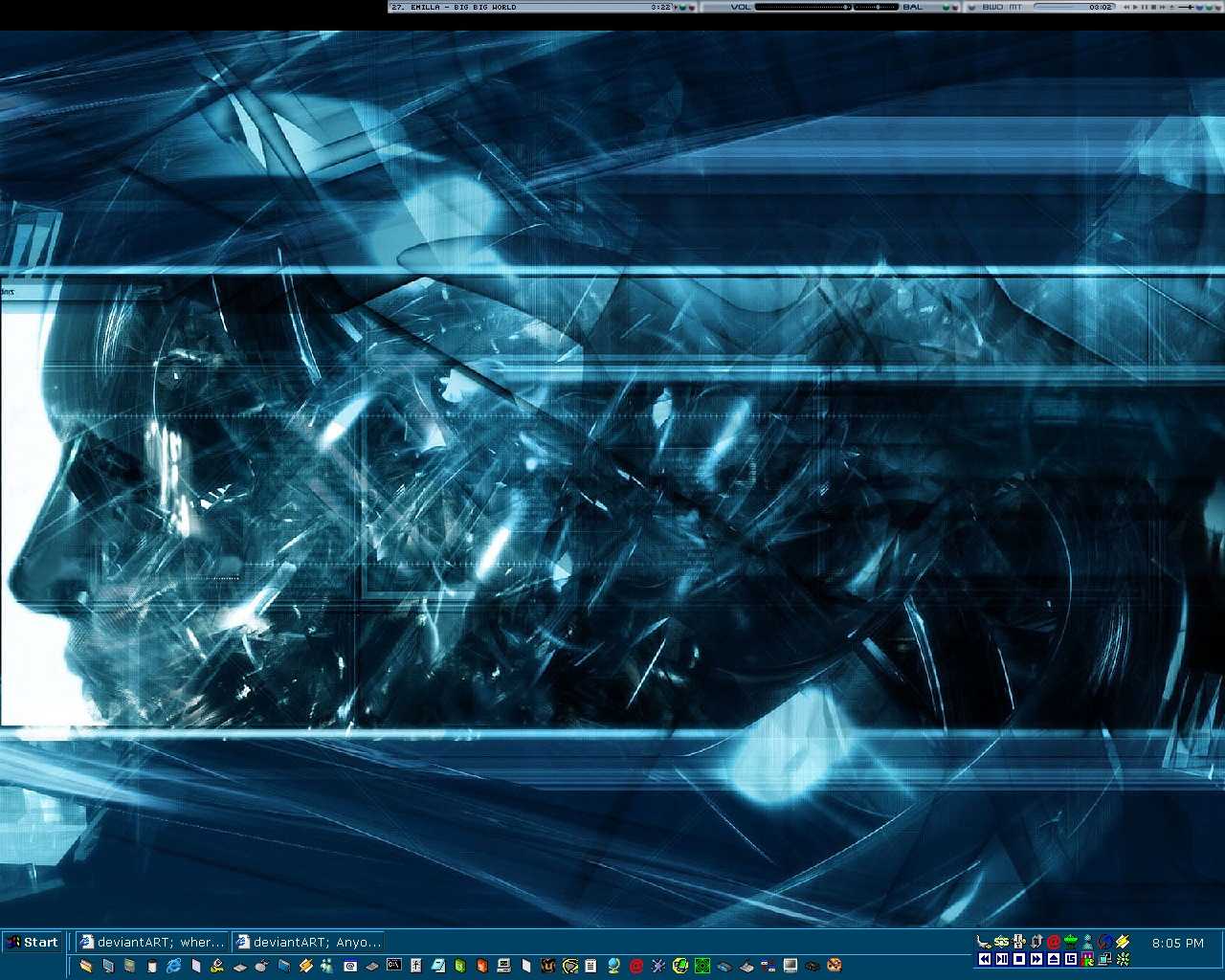Click the 3:22 track time display
The height and width of the screenshot is (980, 1225).
pos(660,7)
